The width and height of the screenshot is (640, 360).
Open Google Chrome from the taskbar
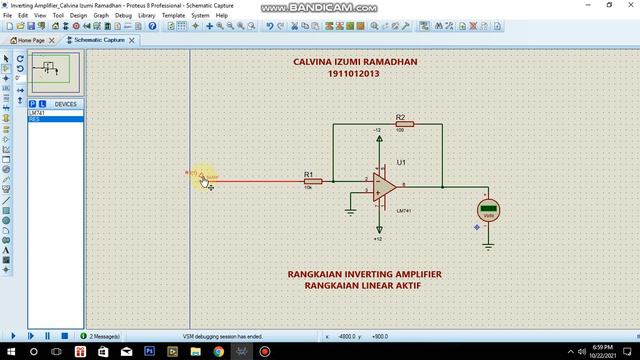(x=219, y=351)
